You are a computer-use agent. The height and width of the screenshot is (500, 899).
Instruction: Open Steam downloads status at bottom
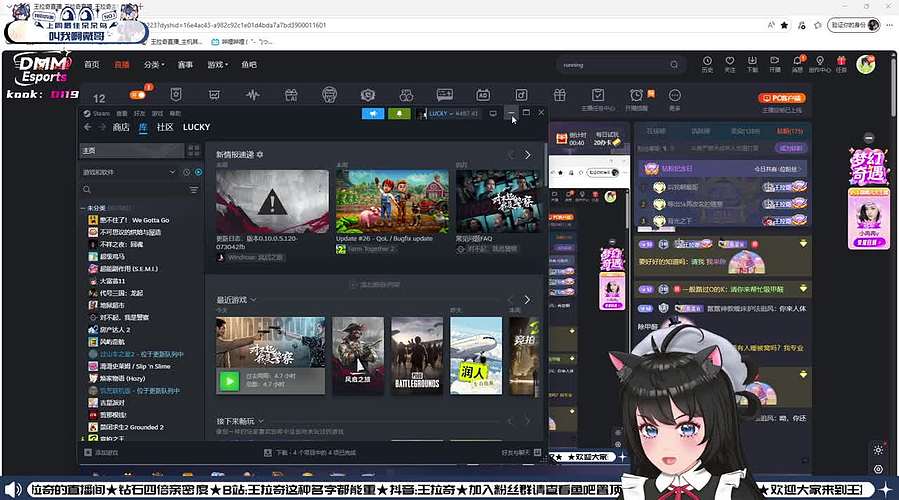pos(310,452)
